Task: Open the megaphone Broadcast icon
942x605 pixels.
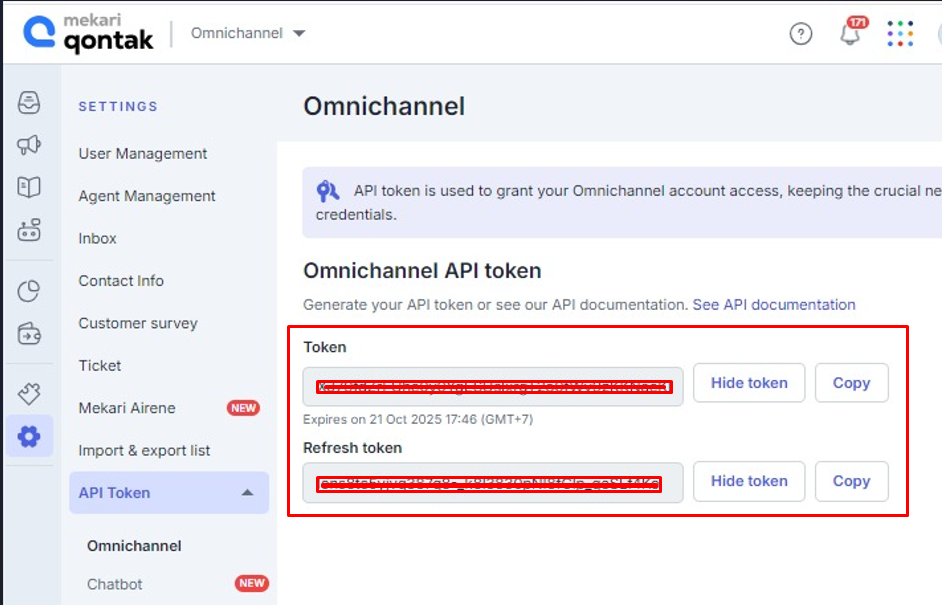Action: pos(29,145)
